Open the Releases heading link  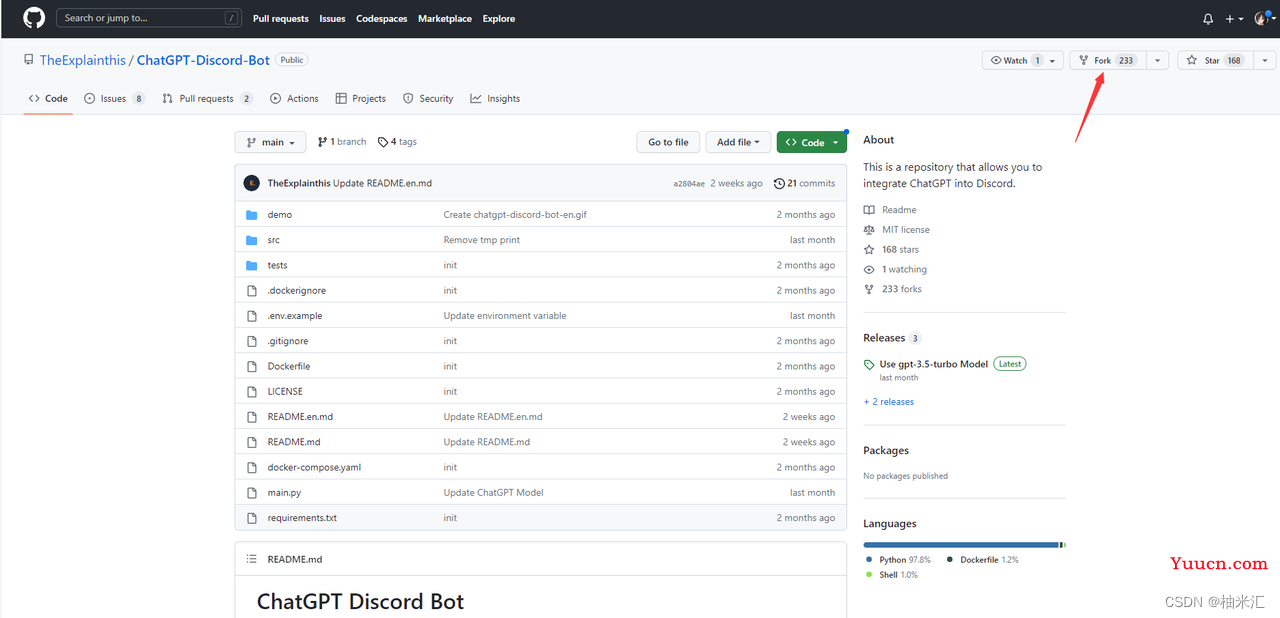click(892, 338)
